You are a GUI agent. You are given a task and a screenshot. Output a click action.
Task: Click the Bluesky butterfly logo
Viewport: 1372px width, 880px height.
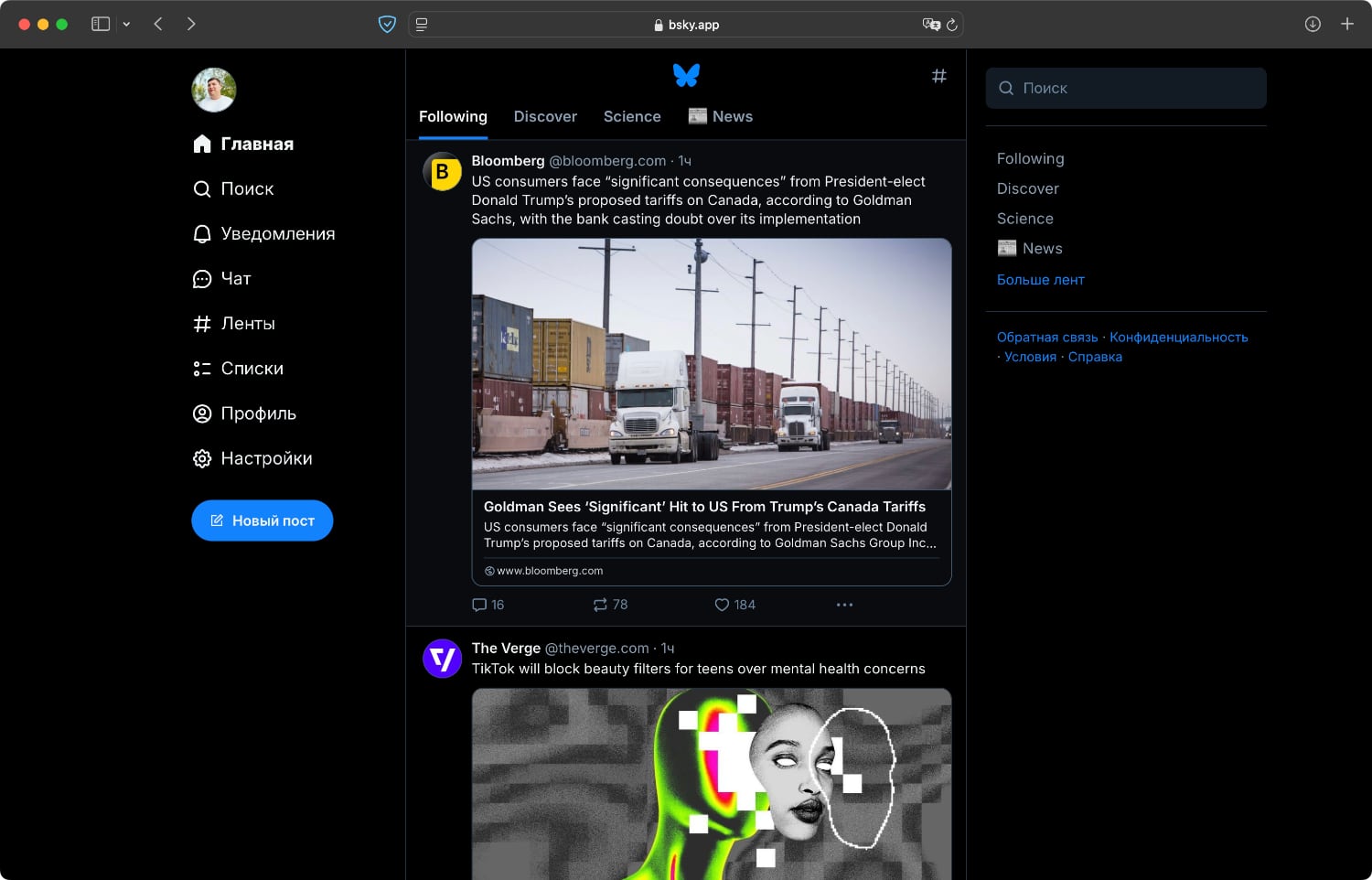[x=686, y=75]
